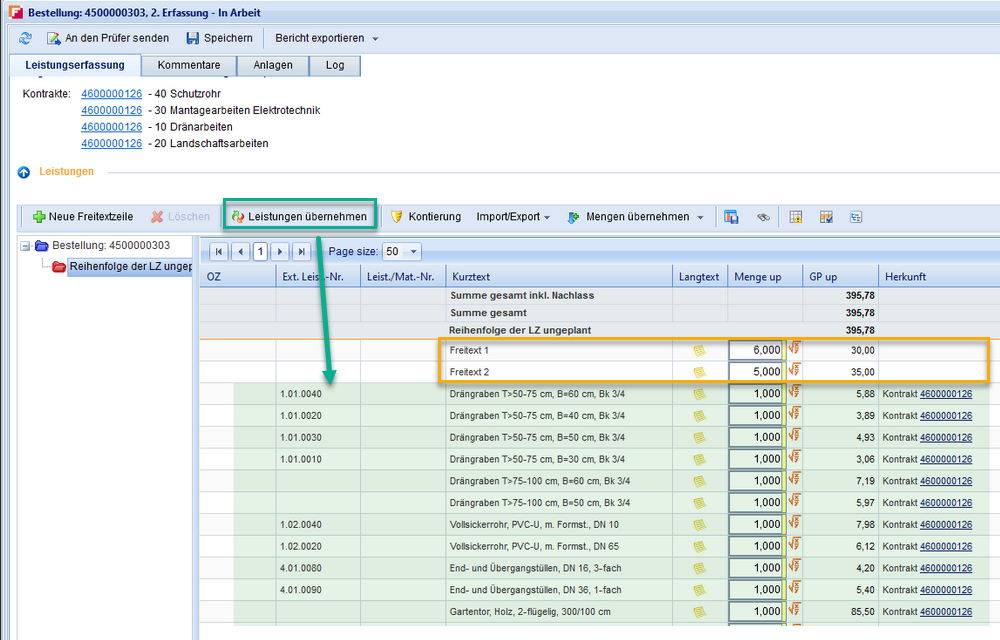Open the Page size dropdown
The image size is (1000, 640).
coord(413,252)
